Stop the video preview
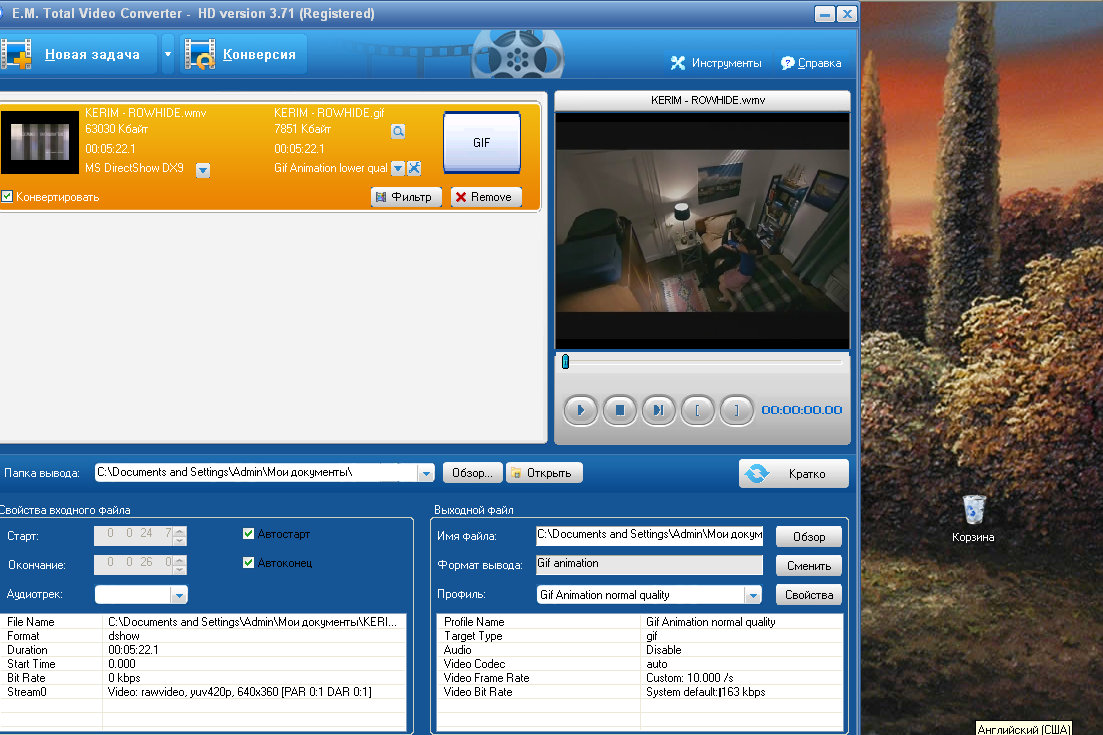The width and height of the screenshot is (1103, 735). (620, 410)
